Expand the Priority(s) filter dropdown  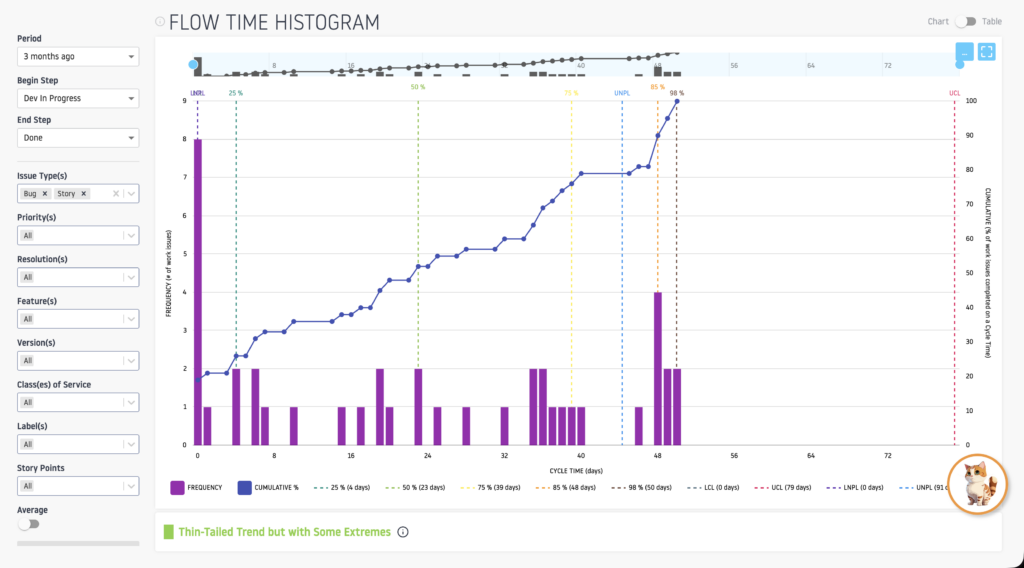(78, 235)
